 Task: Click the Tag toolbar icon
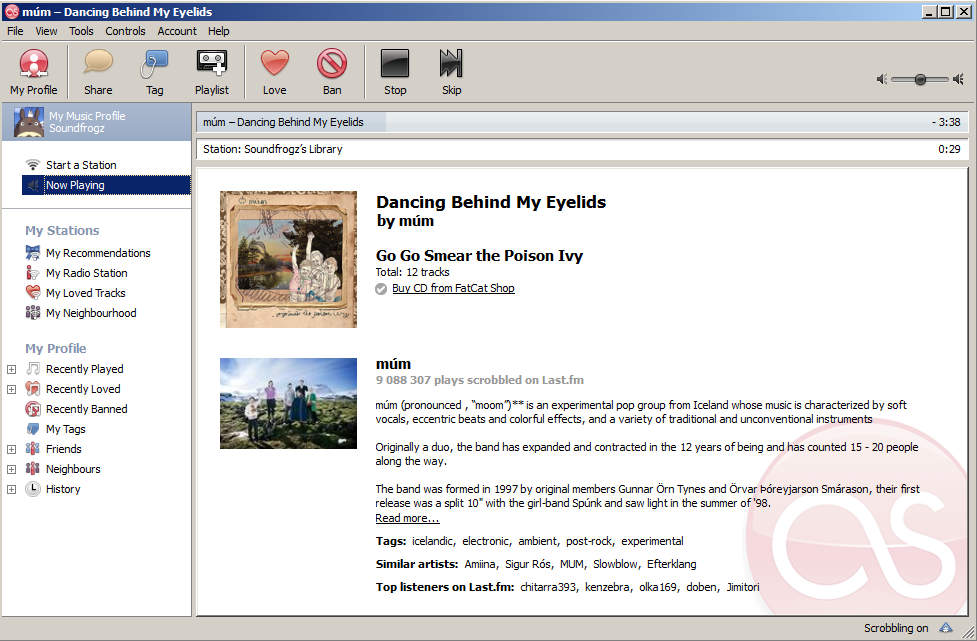coord(155,64)
